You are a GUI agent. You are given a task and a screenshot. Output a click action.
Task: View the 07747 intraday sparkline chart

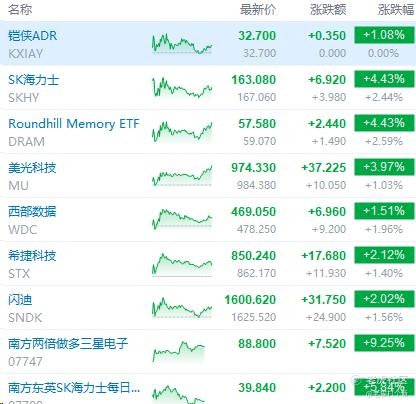[179, 352]
